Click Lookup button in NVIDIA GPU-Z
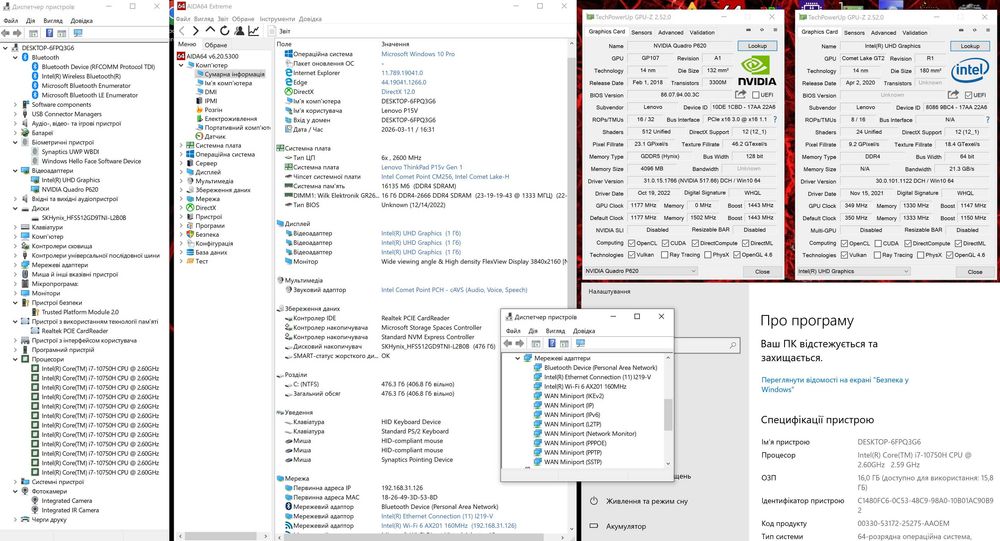The image size is (1000, 541). [x=757, y=46]
